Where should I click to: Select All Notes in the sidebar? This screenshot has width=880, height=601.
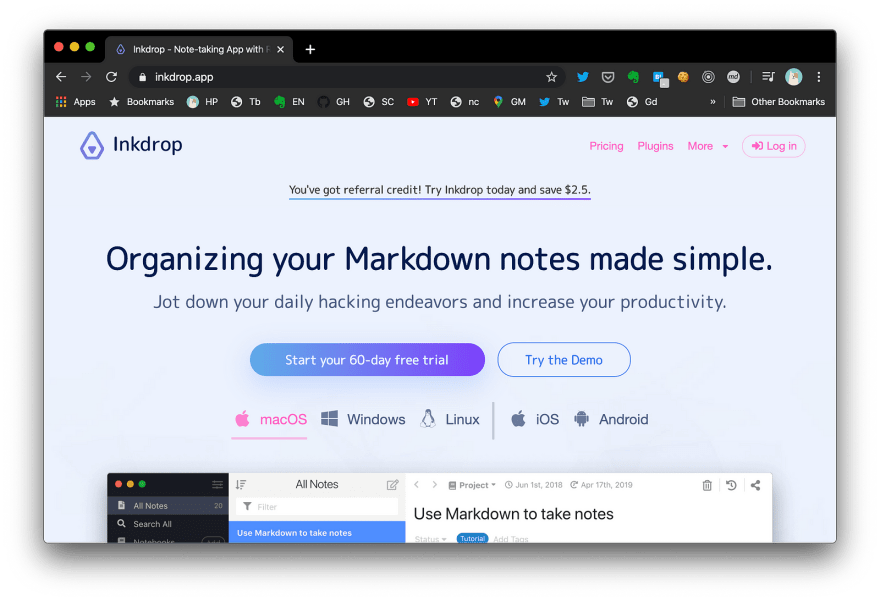[x=168, y=506]
